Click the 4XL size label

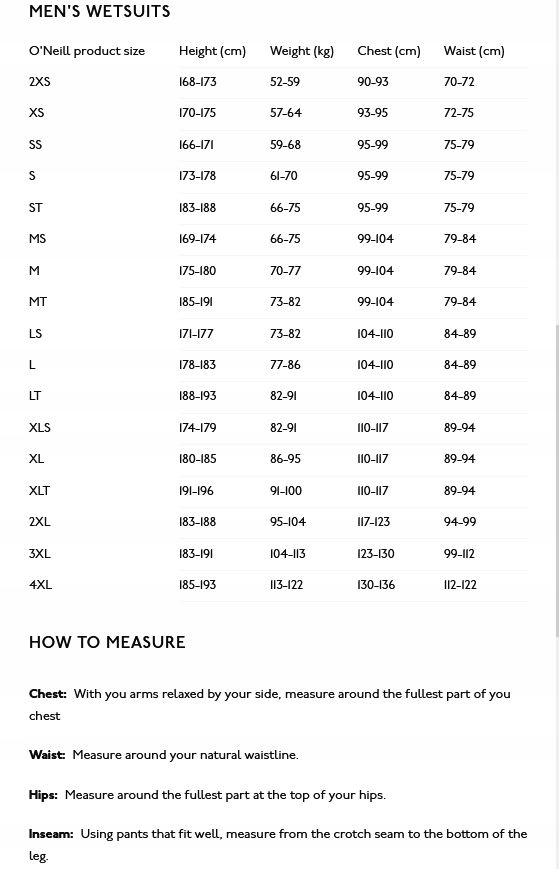coord(40,585)
